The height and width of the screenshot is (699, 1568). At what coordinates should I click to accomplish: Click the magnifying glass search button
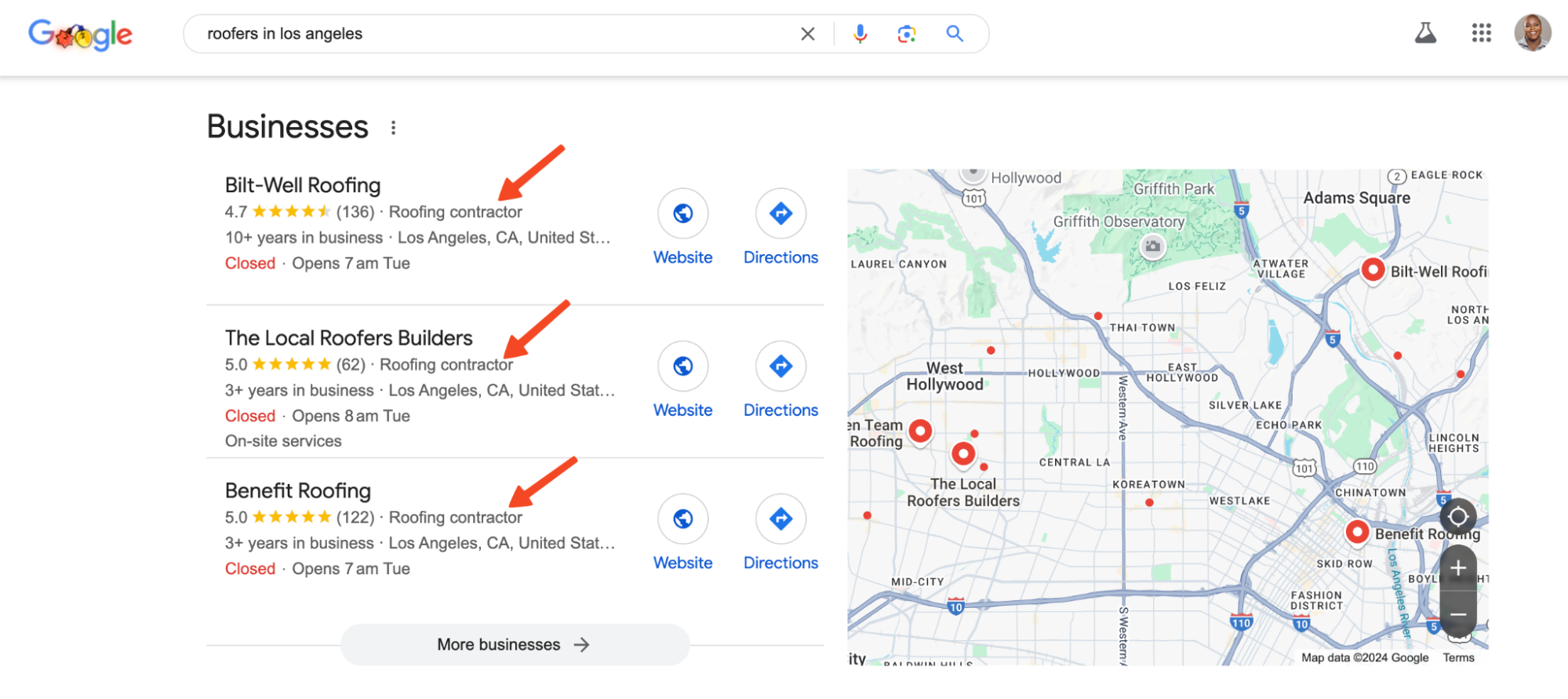tap(955, 34)
